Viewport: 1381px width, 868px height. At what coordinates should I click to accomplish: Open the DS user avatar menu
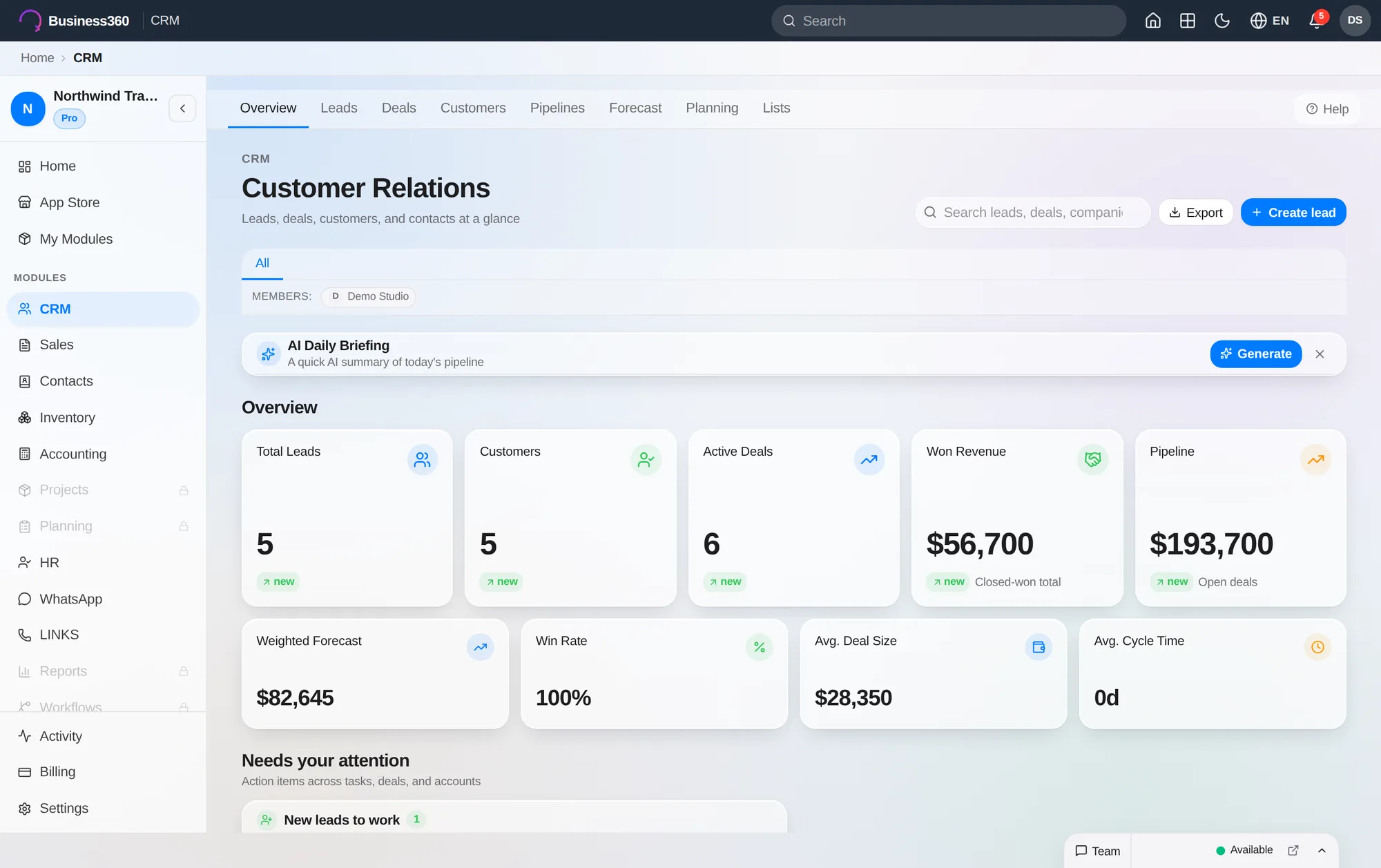point(1355,21)
